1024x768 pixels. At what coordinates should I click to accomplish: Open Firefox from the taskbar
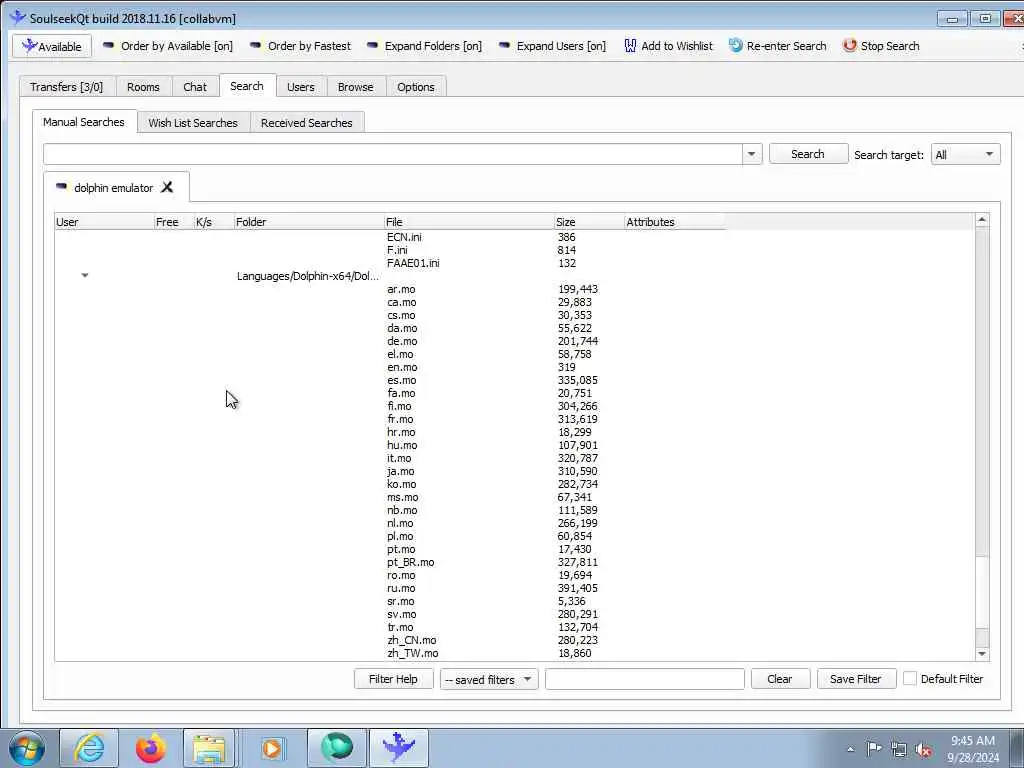pyautogui.click(x=150, y=748)
